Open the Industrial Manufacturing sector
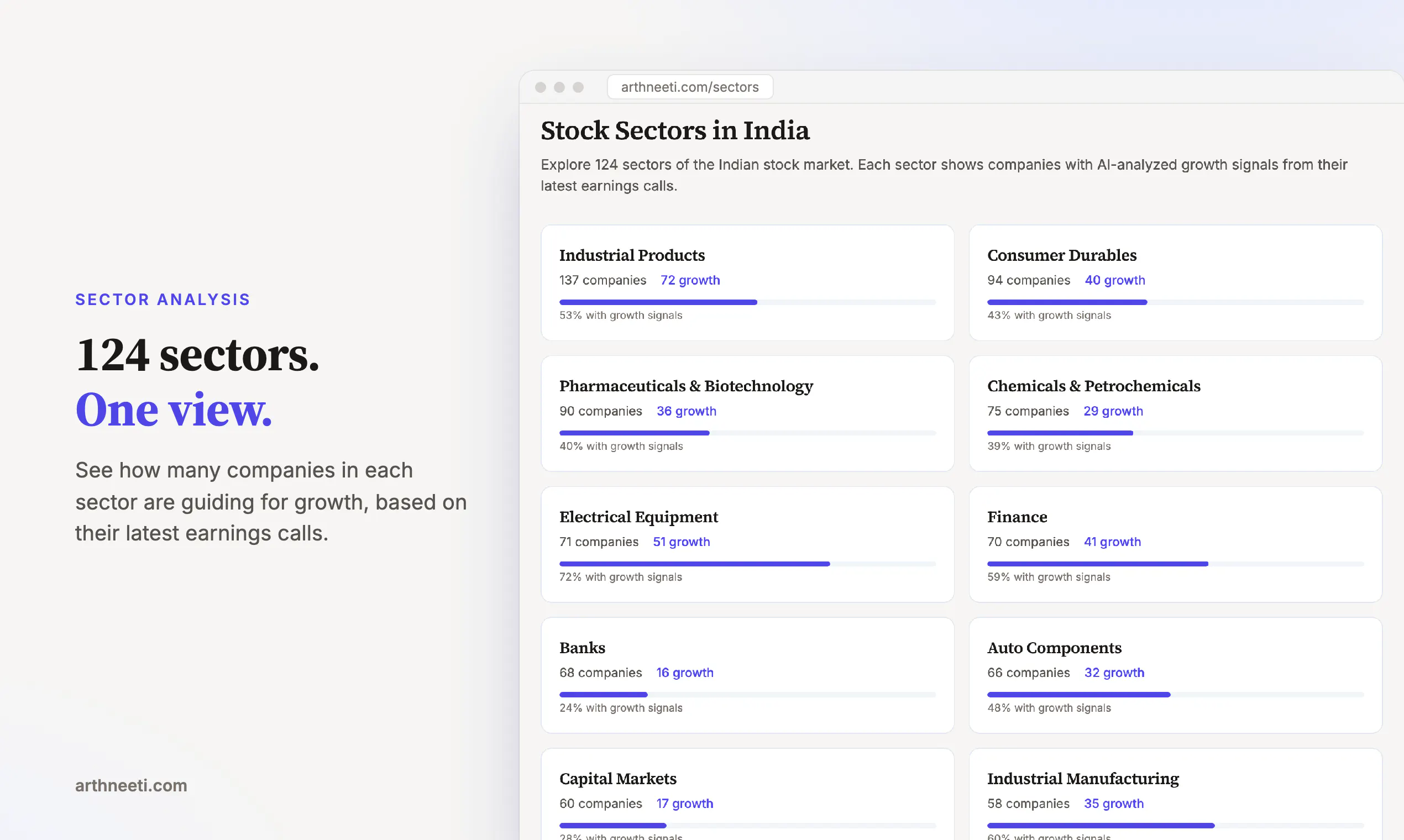Screen dimensions: 1404x840 1175,794
